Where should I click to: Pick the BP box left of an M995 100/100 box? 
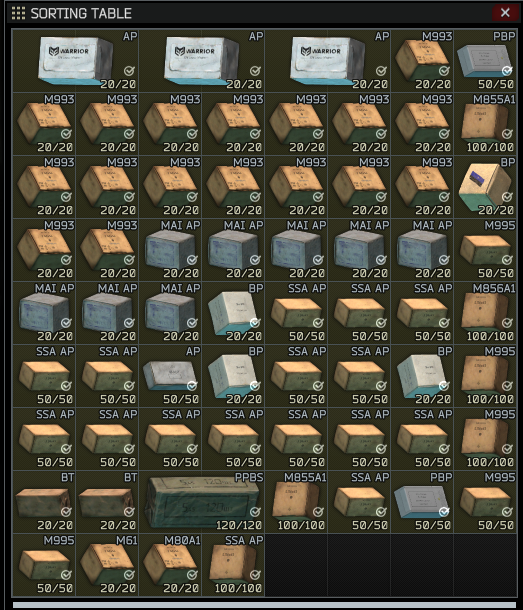(x=422, y=376)
